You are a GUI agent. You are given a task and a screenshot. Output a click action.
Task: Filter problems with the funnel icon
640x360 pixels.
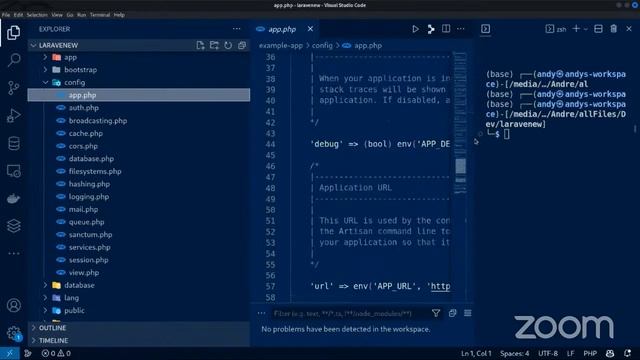[436, 313]
